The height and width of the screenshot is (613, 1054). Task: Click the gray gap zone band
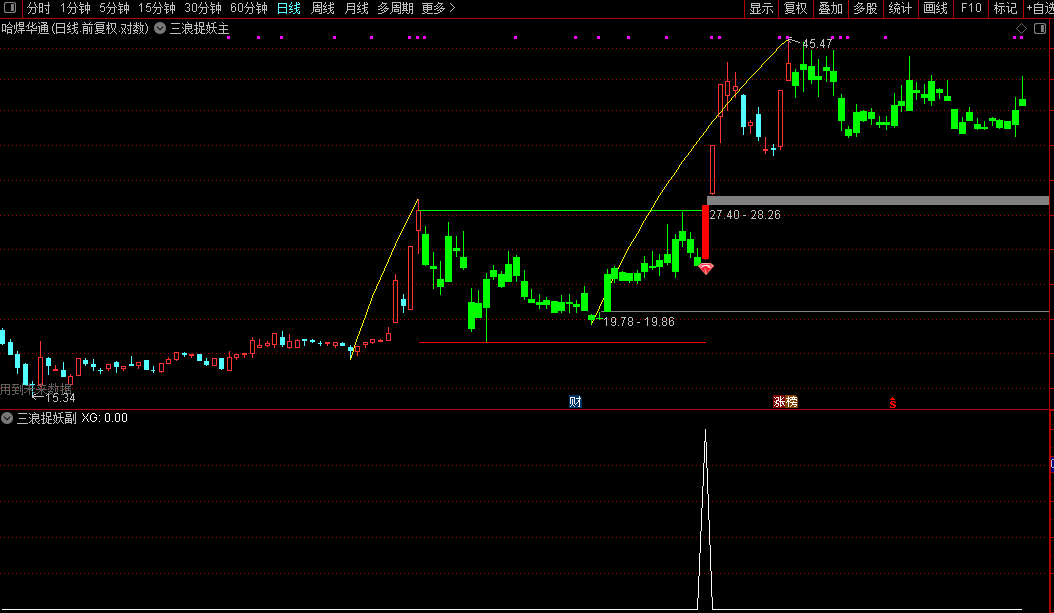pos(878,200)
